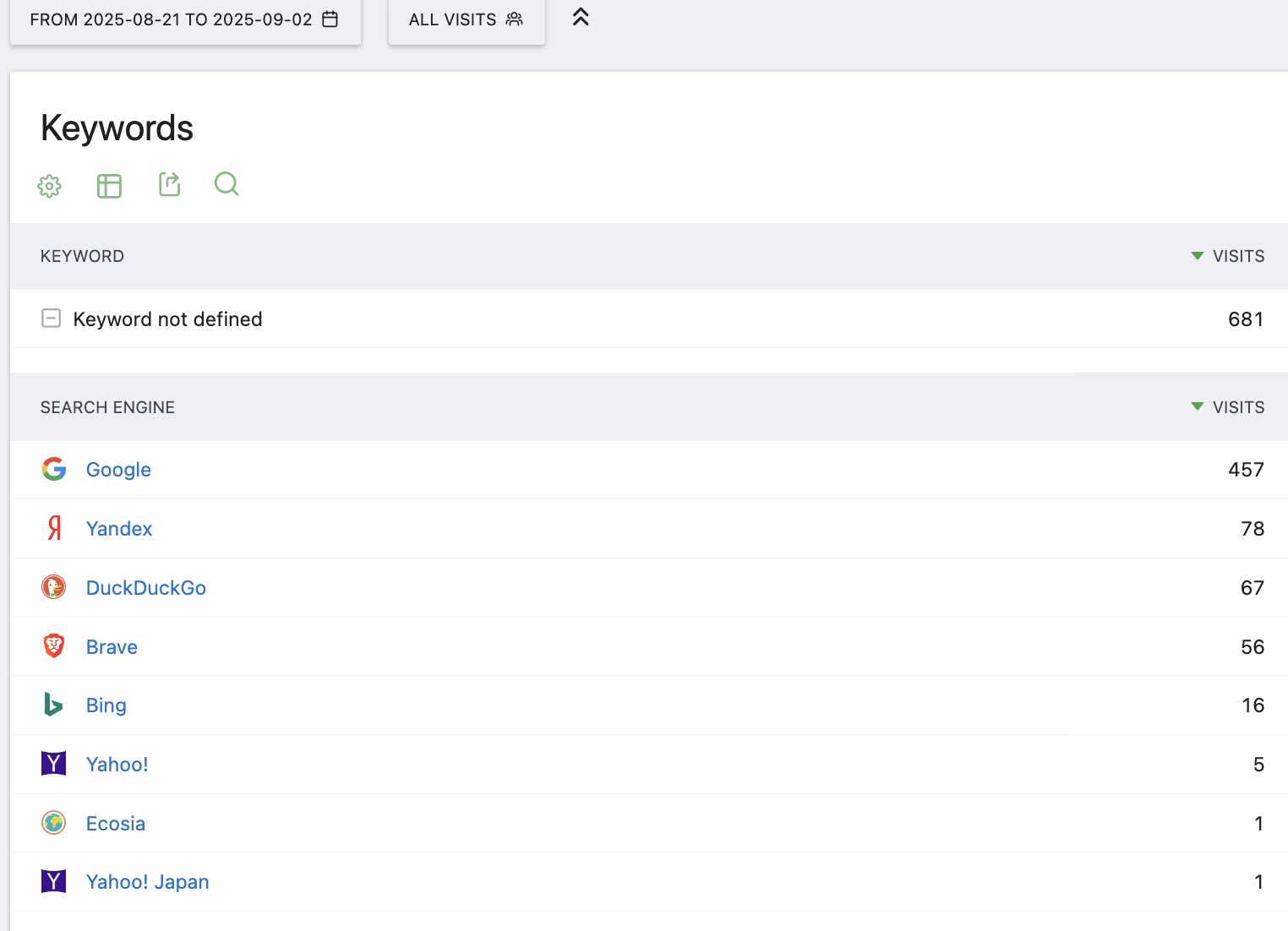The image size is (1288, 931).
Task: Click the Brave lion icon
Action: click(54, 646)
